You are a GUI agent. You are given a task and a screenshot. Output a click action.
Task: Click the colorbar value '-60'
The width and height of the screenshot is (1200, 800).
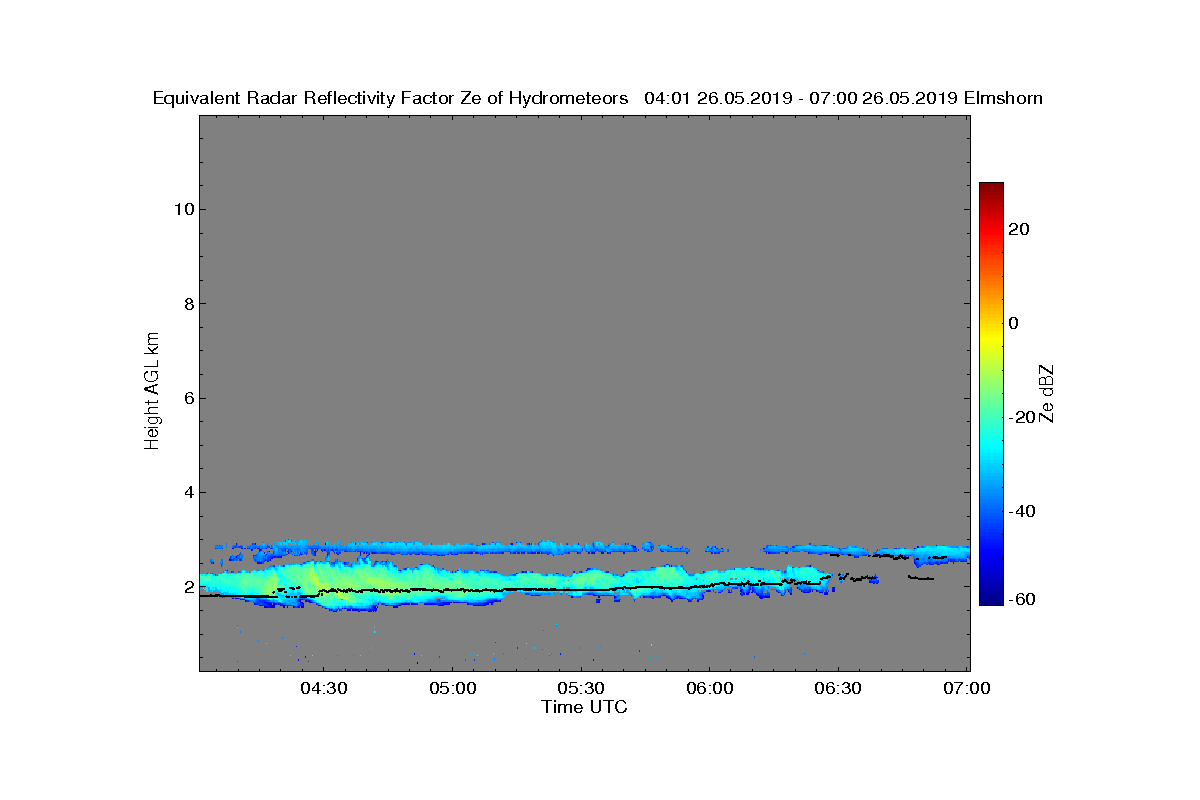1021,599
